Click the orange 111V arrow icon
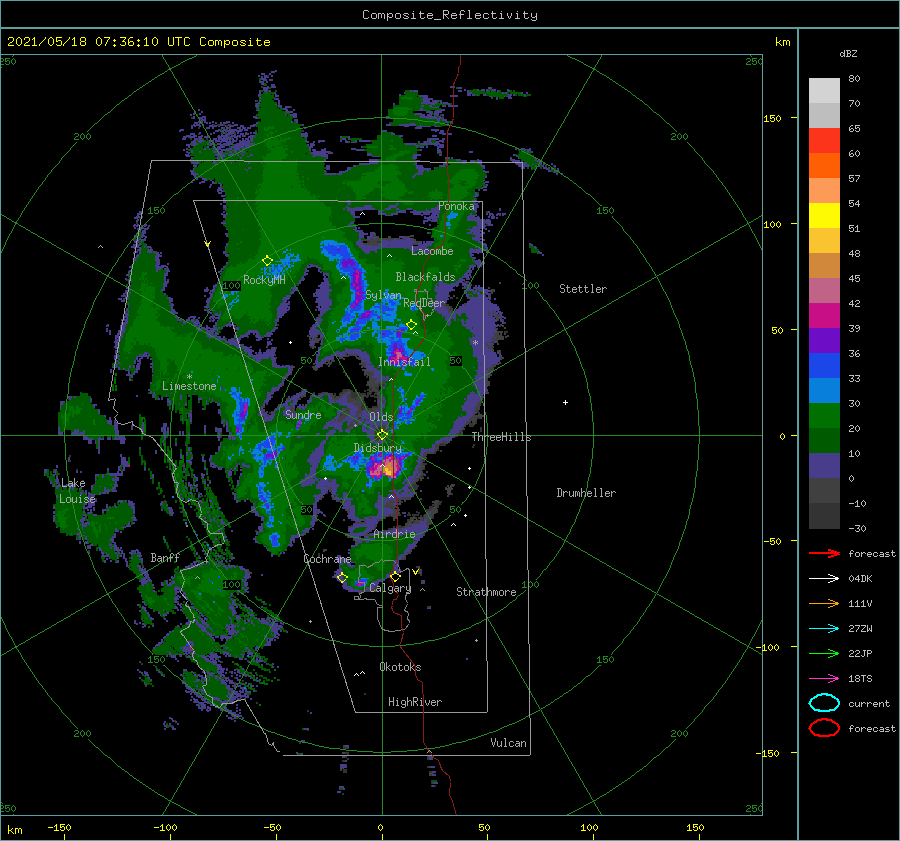Image resolution: width=900 pixels, height=841 pixels. point(824,603)
